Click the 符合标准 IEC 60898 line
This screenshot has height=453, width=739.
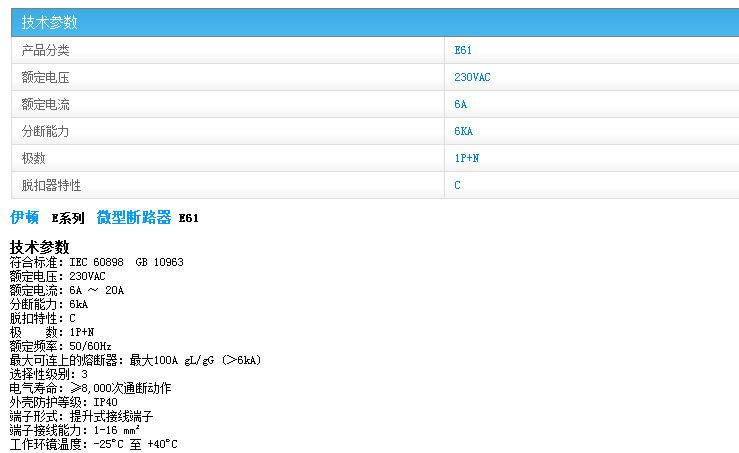coord(96,262)
